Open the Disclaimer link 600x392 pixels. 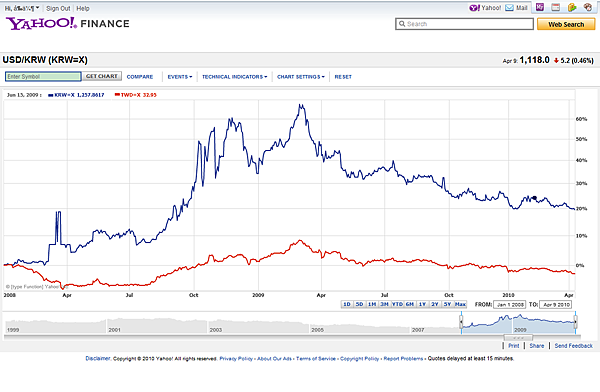click(x=98, y=359)
